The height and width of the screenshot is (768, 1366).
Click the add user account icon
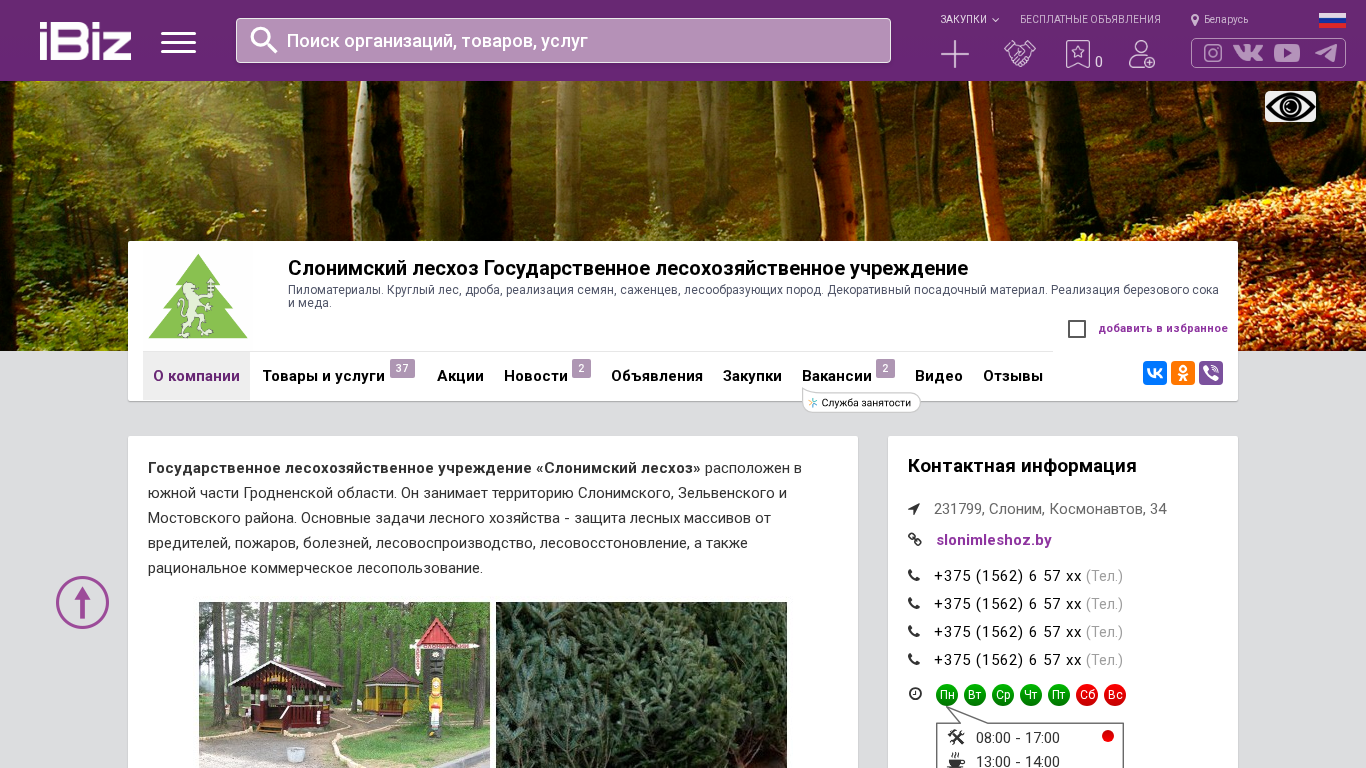[1141, 54]
